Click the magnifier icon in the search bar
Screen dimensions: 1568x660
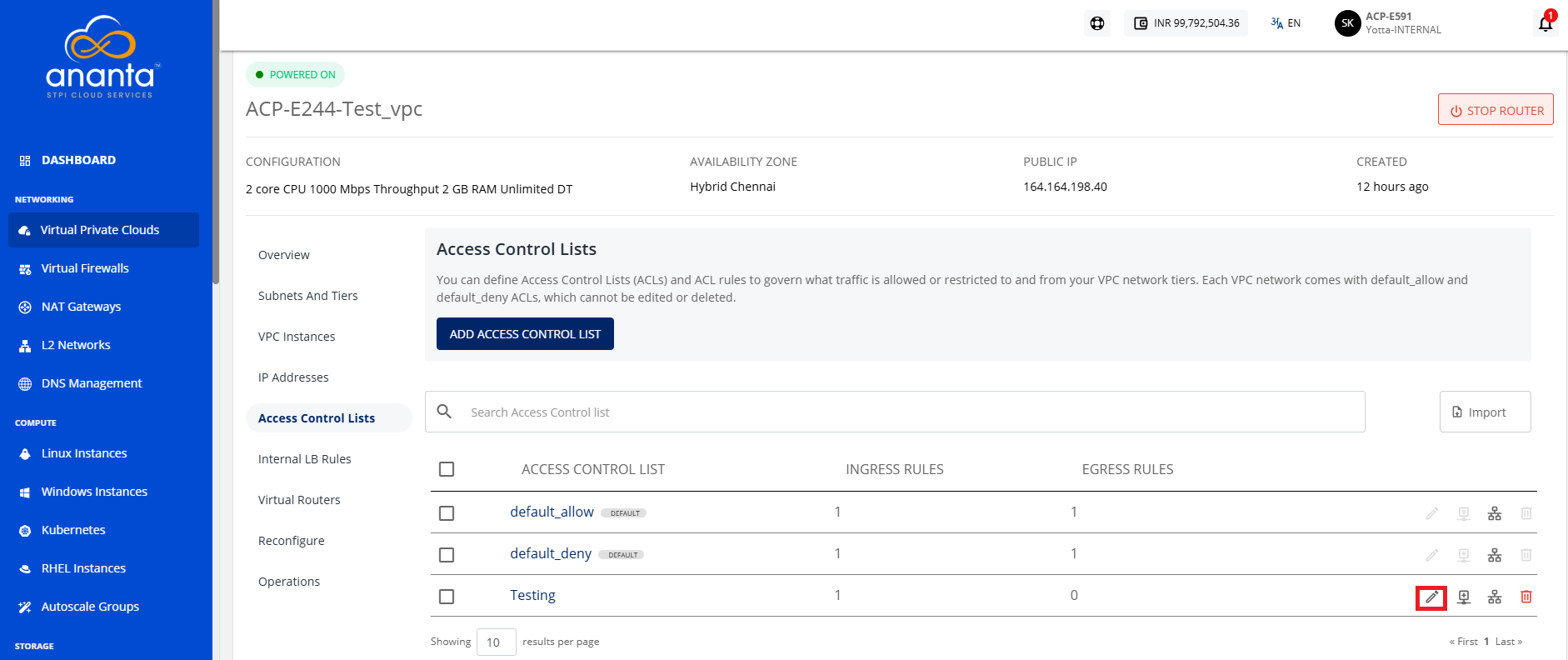445,412
